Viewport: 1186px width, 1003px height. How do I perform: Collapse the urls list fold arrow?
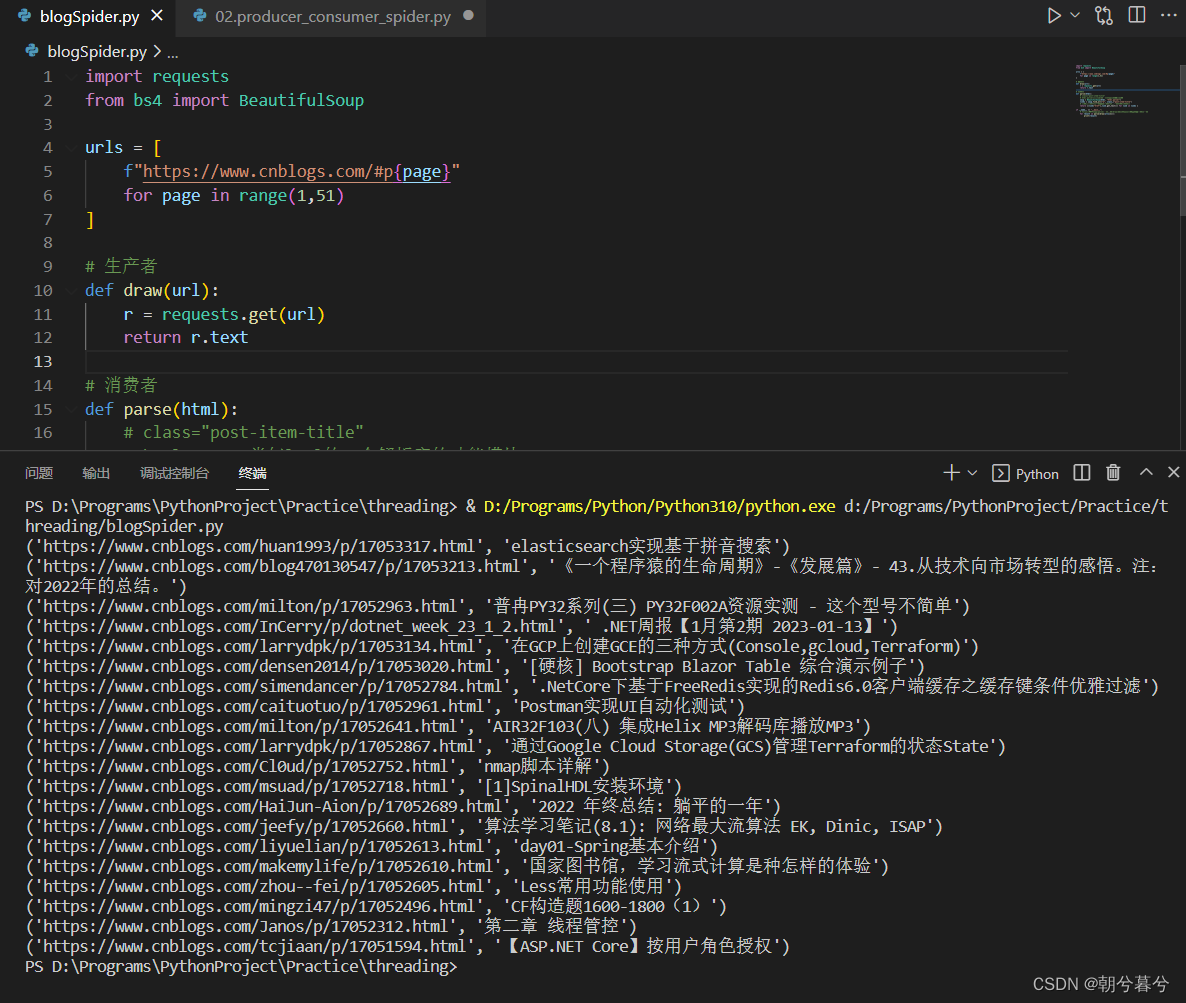[70, 148]
